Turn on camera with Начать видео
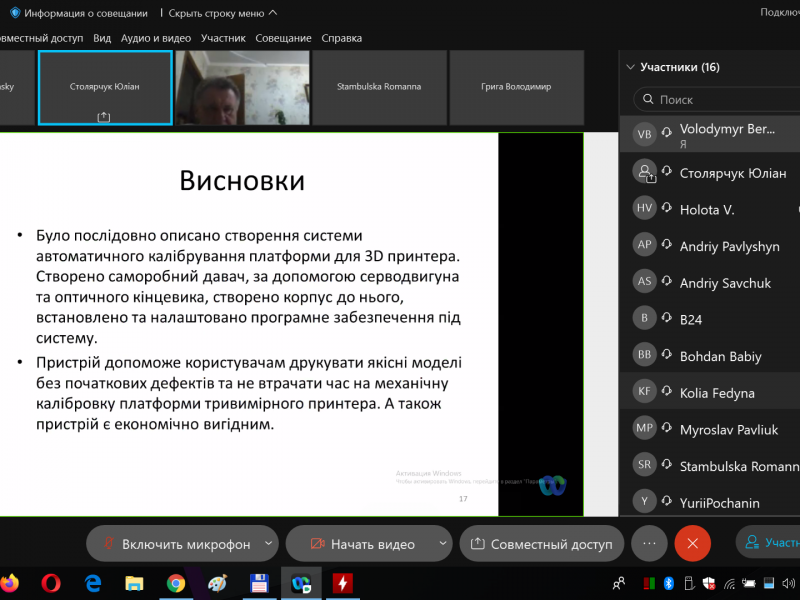800x600 pixels. [x=361, y=544]
